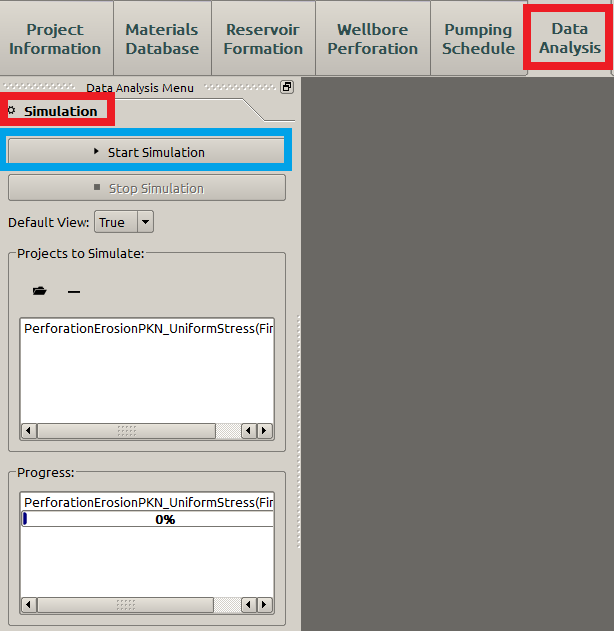This screenshot has width=614, height=631.
Task: Select the Simulation sub-tab
Action: pos(56,111)
